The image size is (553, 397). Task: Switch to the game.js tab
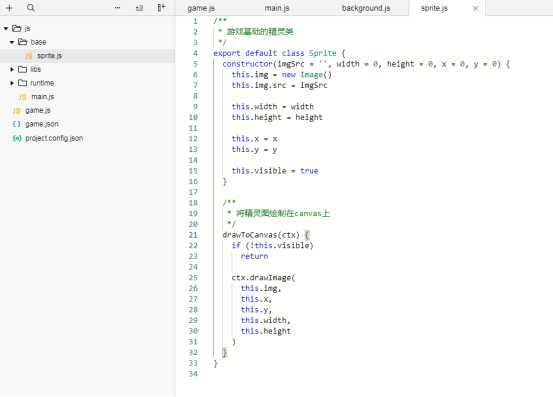coord(201,8)
